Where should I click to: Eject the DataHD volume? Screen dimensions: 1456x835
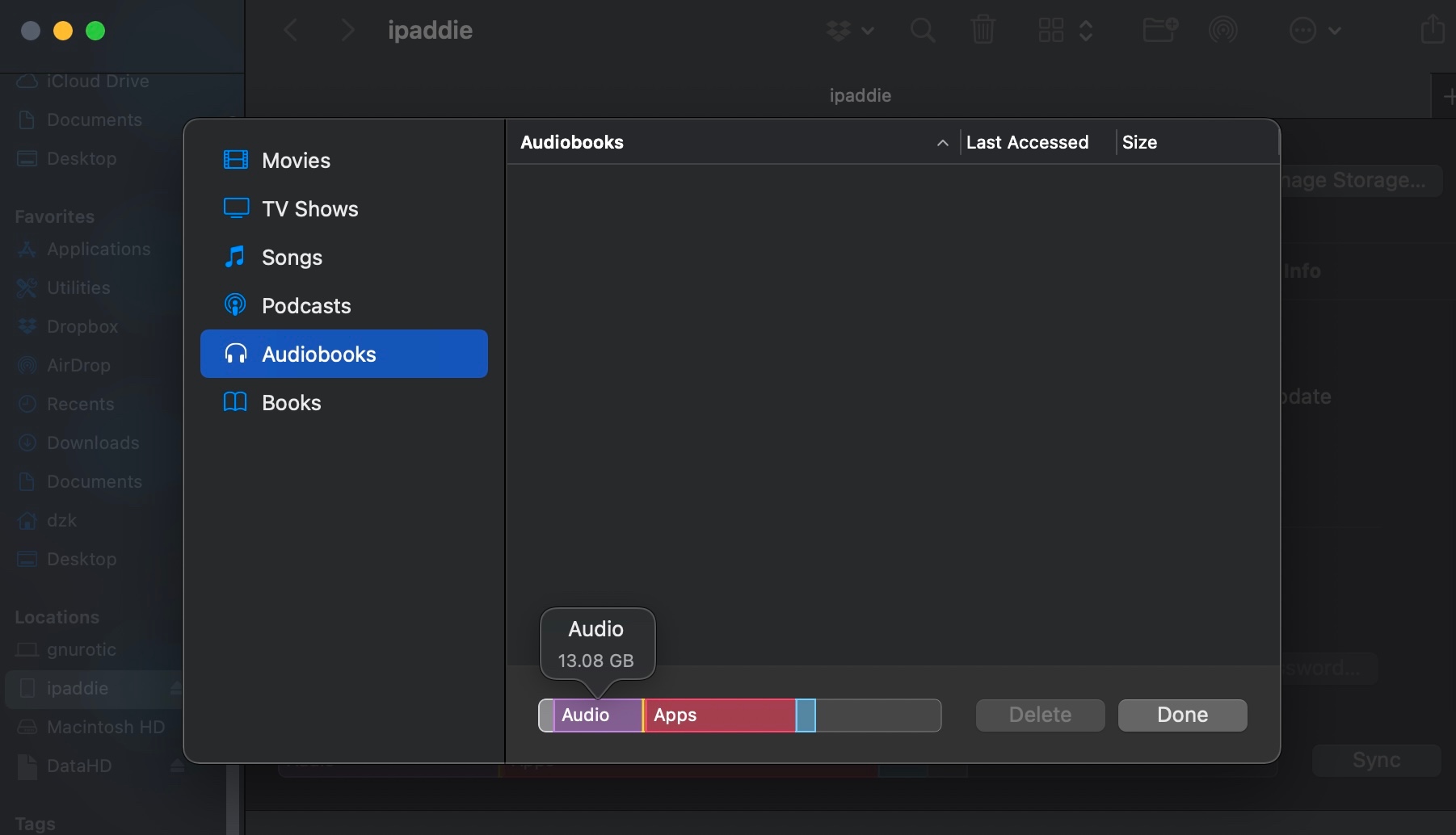[177, 766]
